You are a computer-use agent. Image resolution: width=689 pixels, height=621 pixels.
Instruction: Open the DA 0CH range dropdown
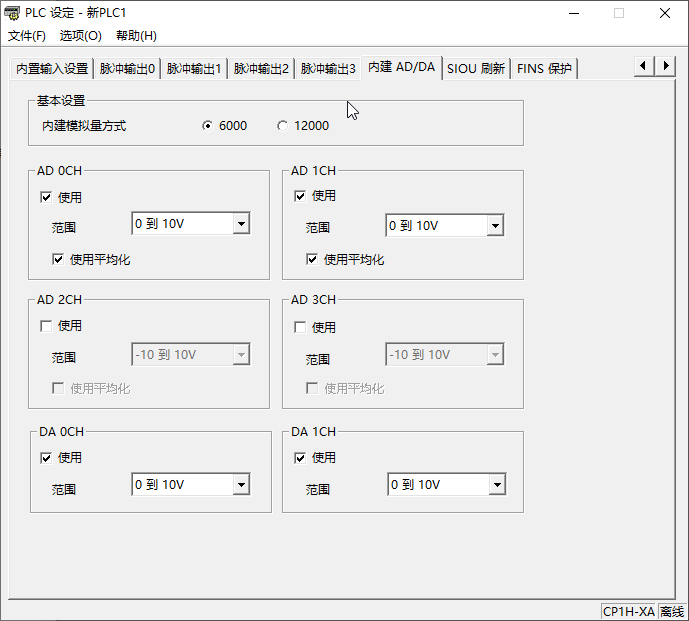click(240, 485)
